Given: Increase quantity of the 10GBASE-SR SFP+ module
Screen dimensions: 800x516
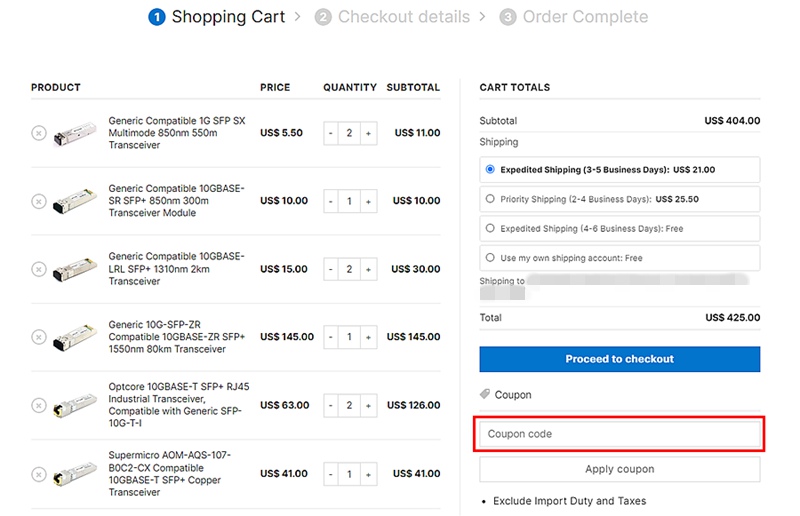Looking at the screenshot, I should click(368, 201).
